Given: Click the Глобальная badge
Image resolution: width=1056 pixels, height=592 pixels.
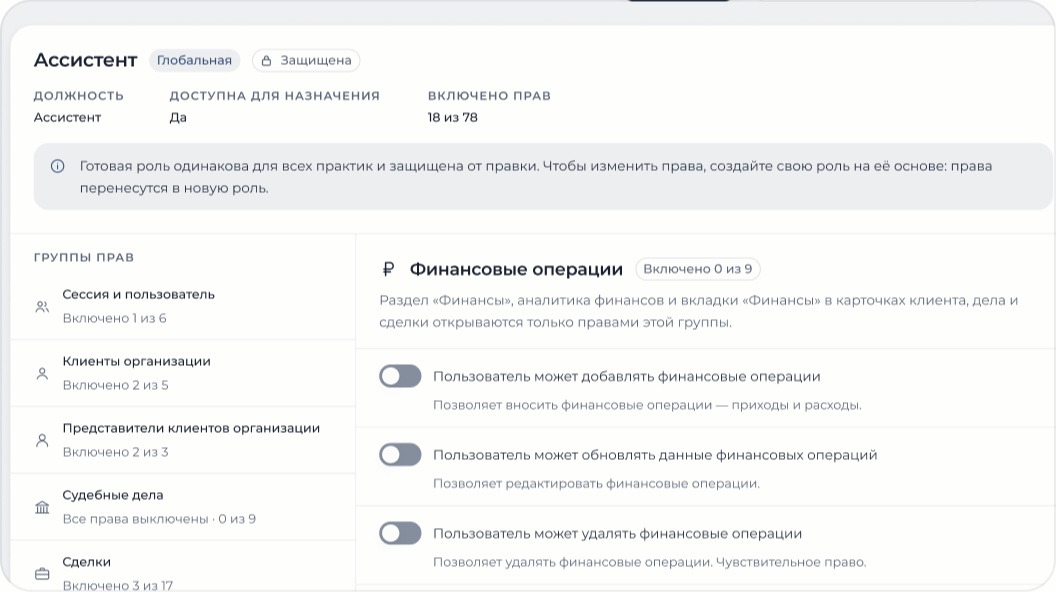Looking at the screenshot, I should tap(195, 61).
